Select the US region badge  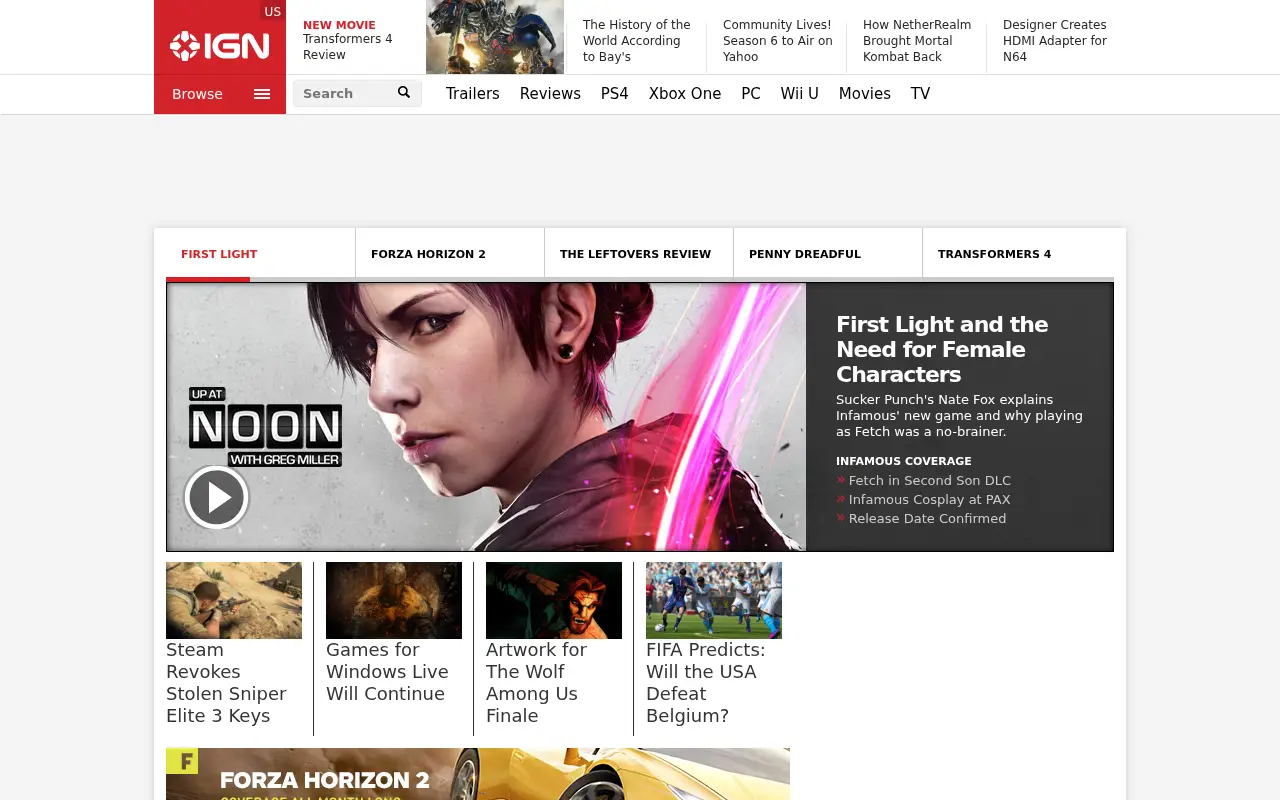click(272, 11)
